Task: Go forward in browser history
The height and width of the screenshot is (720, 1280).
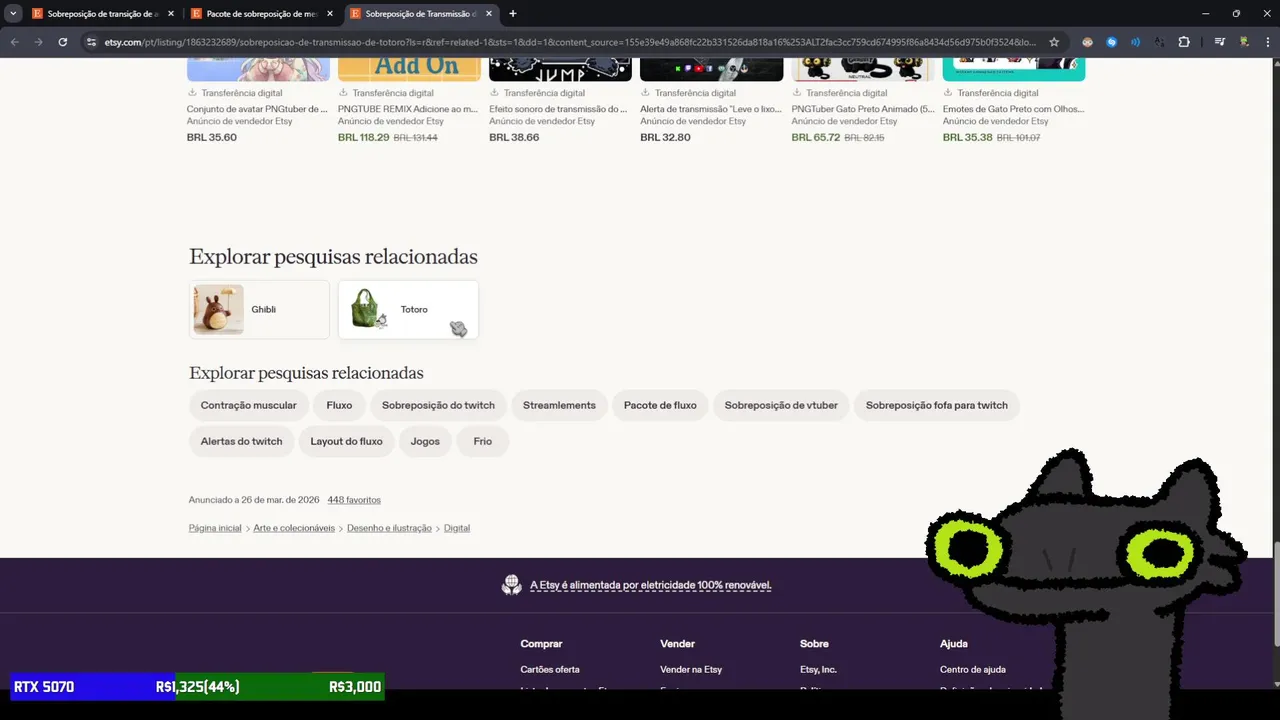Action: coord(38,42)
